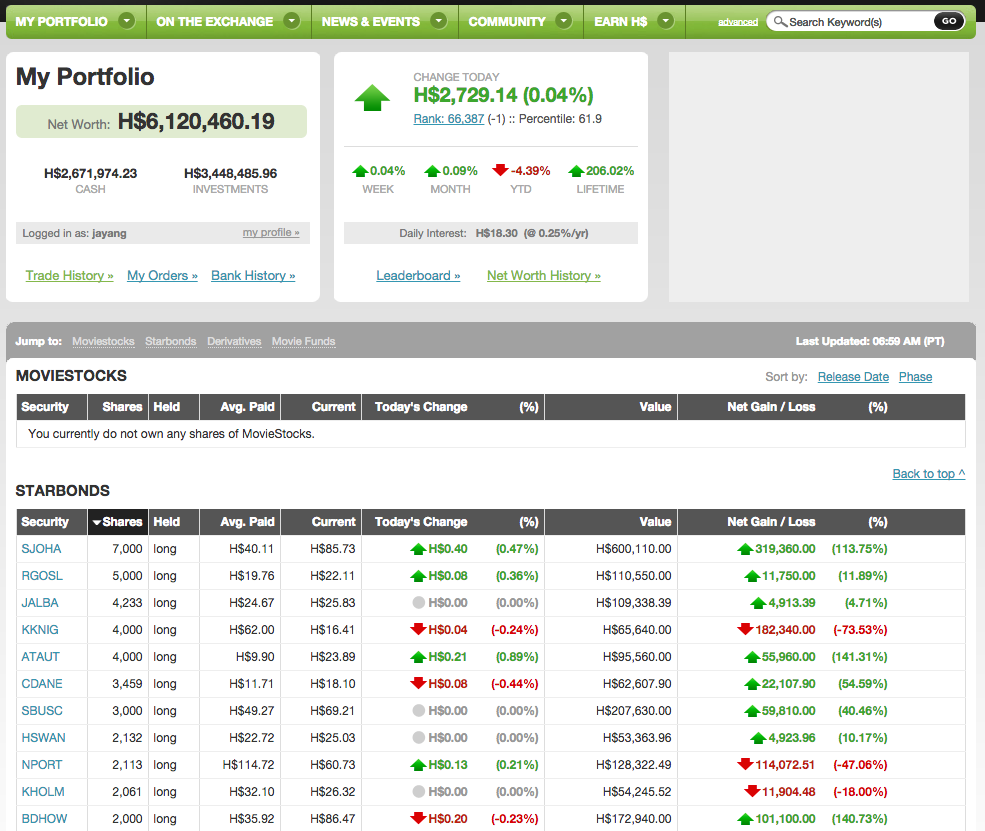Click the green WEEK change arrow
The height and width of the screenshot is (831, 985).
[x=360, y=171]
